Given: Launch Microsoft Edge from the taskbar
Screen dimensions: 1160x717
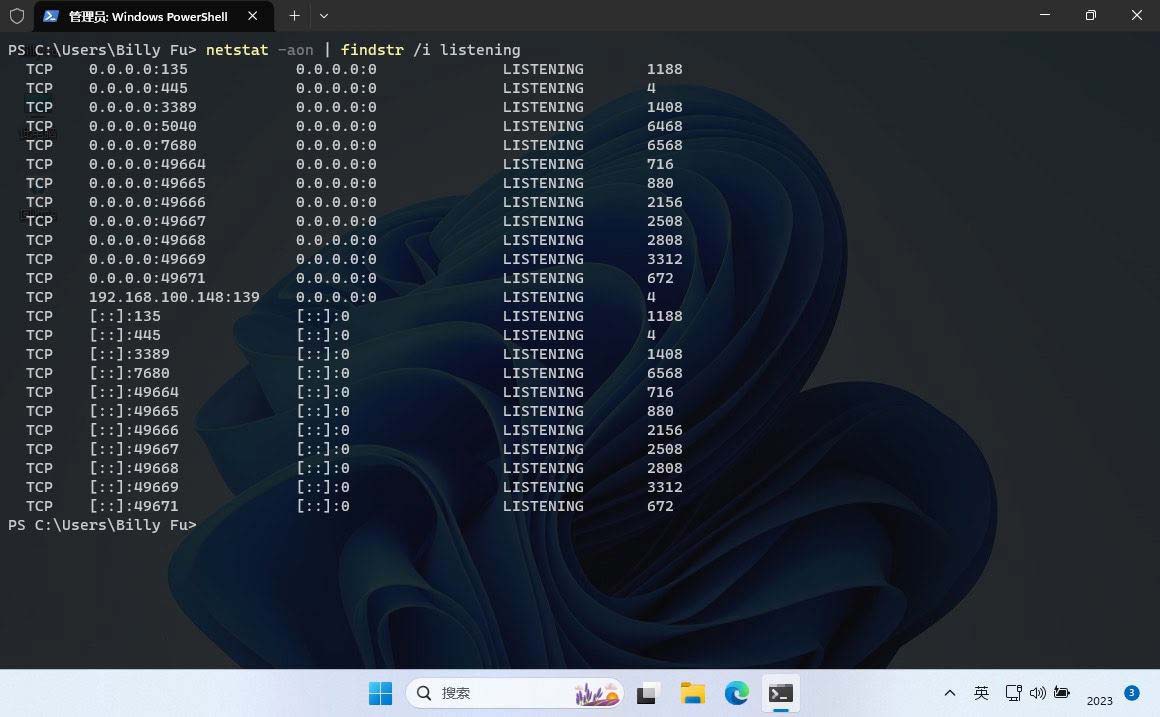Looking at the screenshot, I should pyautogui.click(x=737, y=693).
